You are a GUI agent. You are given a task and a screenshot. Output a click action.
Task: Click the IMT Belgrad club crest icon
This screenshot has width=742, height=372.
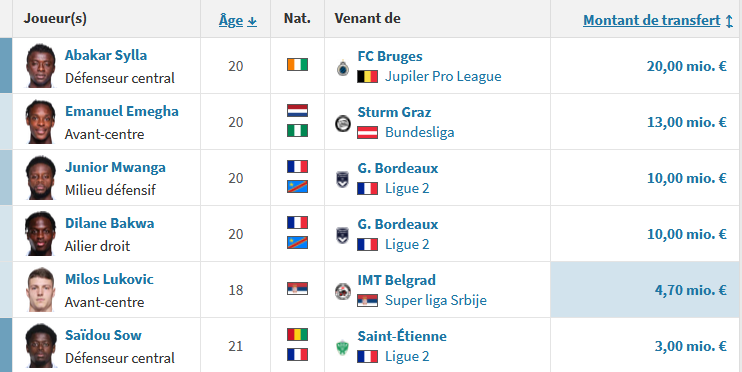point(343,291)
